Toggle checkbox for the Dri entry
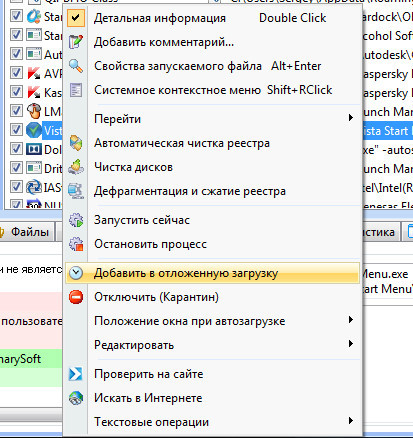413x438 pixels. coord(16,168)
